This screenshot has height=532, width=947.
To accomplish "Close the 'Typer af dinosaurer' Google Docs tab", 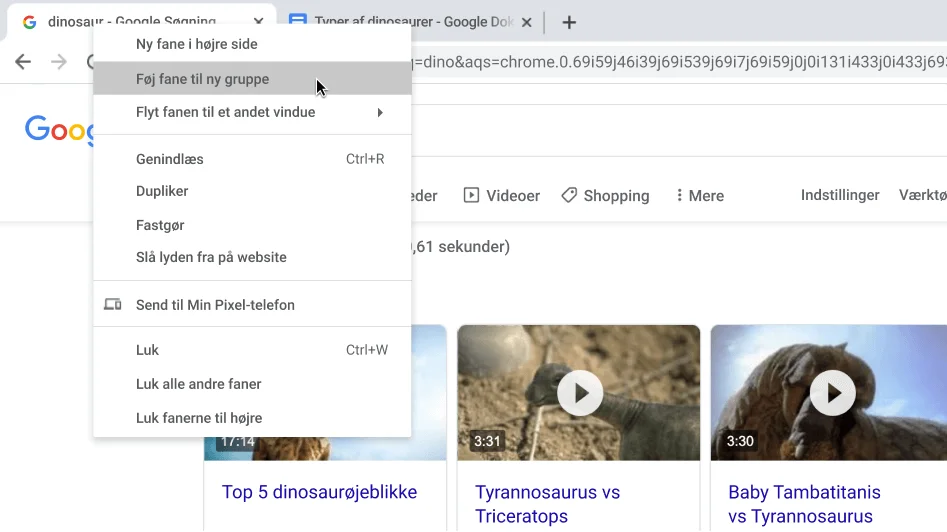I will 527,22.
